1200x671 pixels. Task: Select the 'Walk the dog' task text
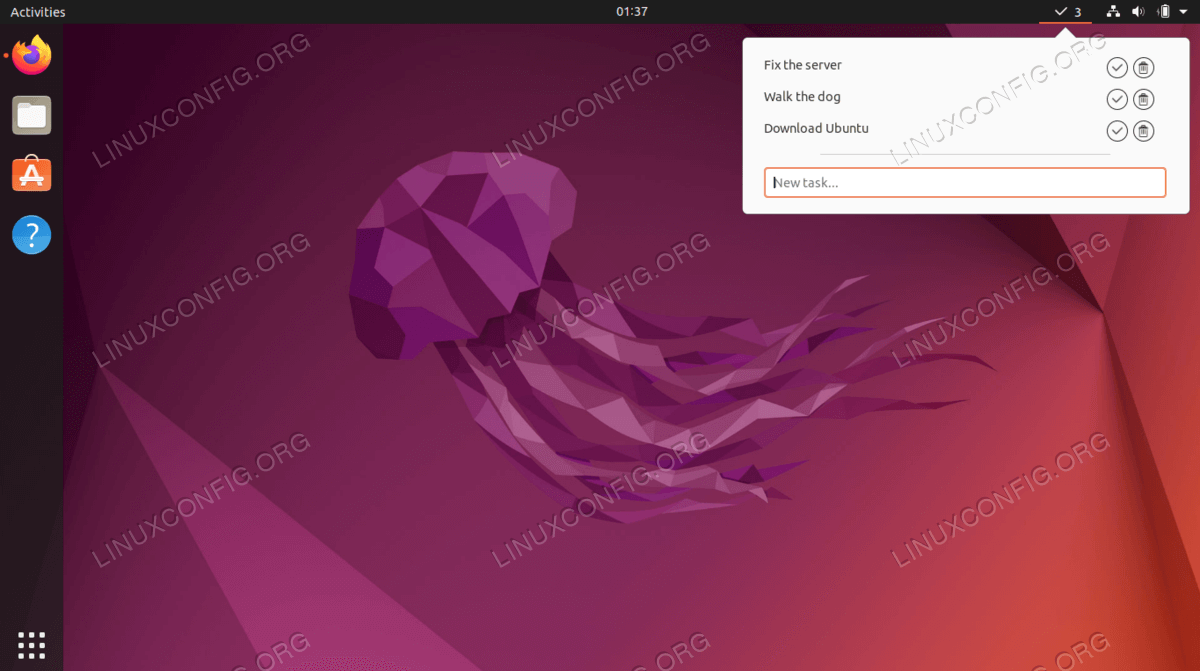coord(802,97)
